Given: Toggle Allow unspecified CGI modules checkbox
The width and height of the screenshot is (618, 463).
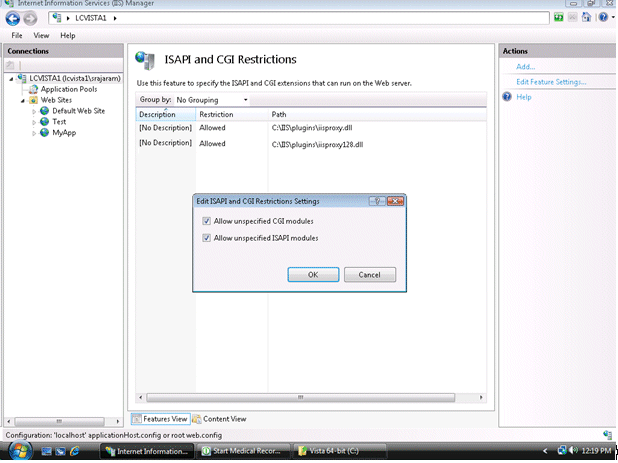Looking at the screenshot, I should click(x=207, y=221).
